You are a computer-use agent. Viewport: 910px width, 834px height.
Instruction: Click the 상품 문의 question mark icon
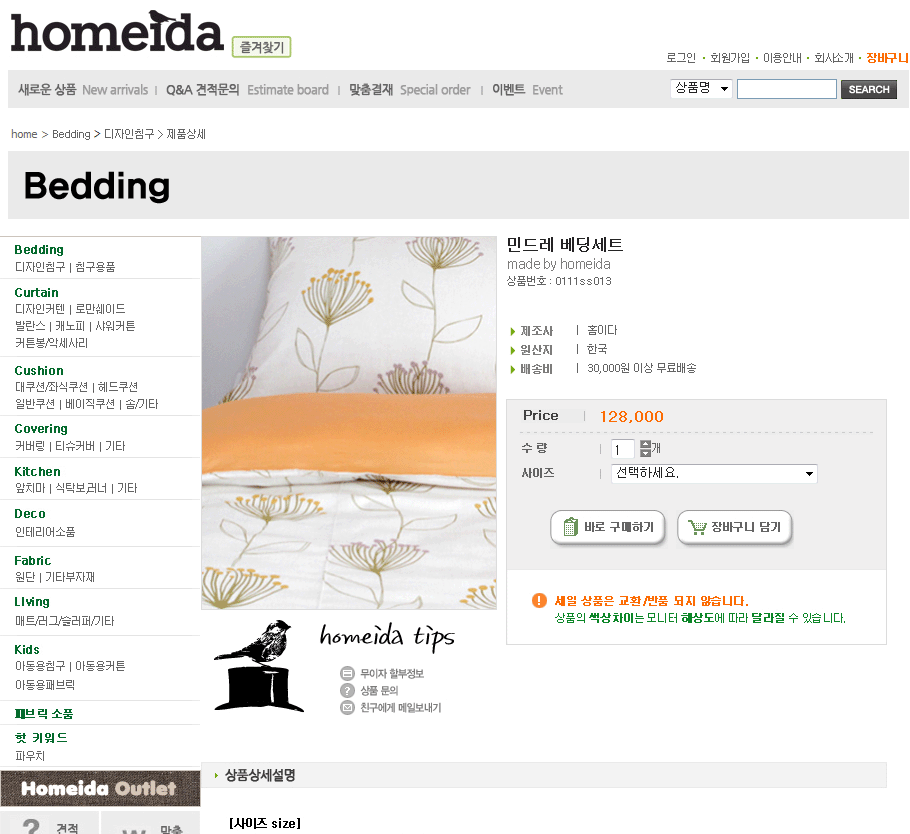click(x=347, y=691)
